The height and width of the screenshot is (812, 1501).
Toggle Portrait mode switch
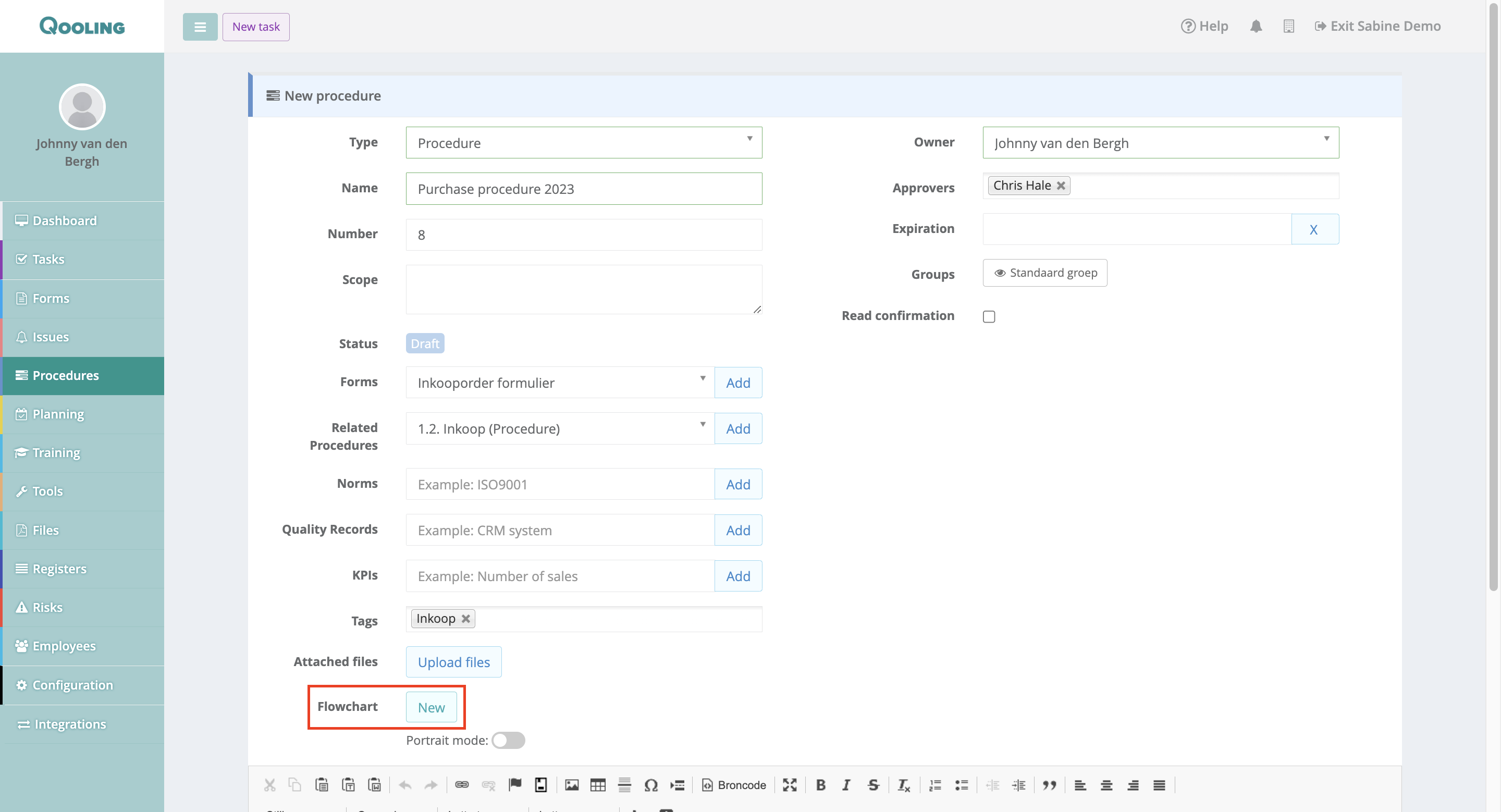[508, 741]
